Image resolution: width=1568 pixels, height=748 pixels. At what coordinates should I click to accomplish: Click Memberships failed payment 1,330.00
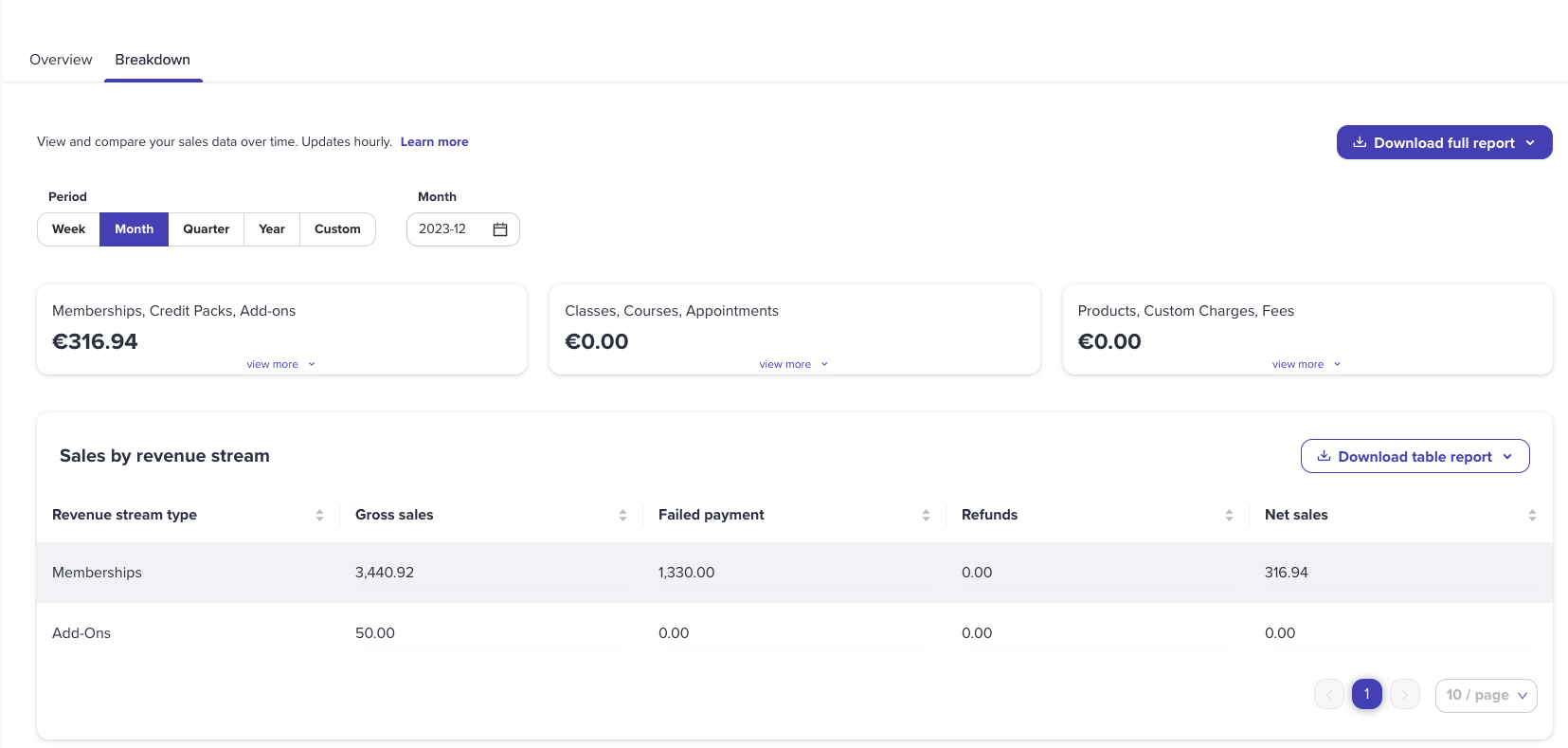686,573
